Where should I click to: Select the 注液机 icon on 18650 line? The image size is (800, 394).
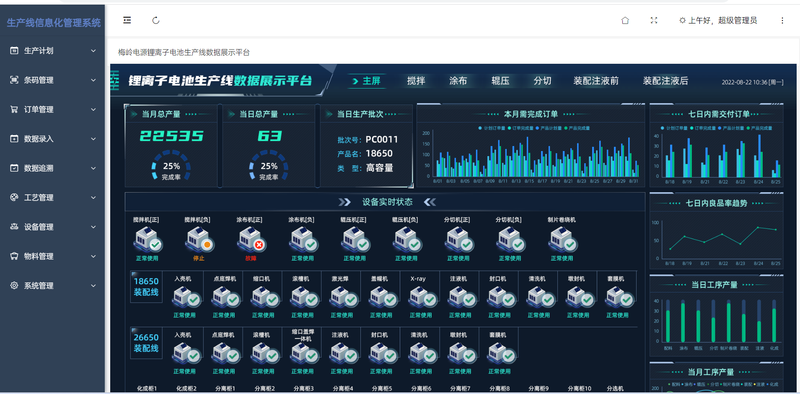pos(461,297)
